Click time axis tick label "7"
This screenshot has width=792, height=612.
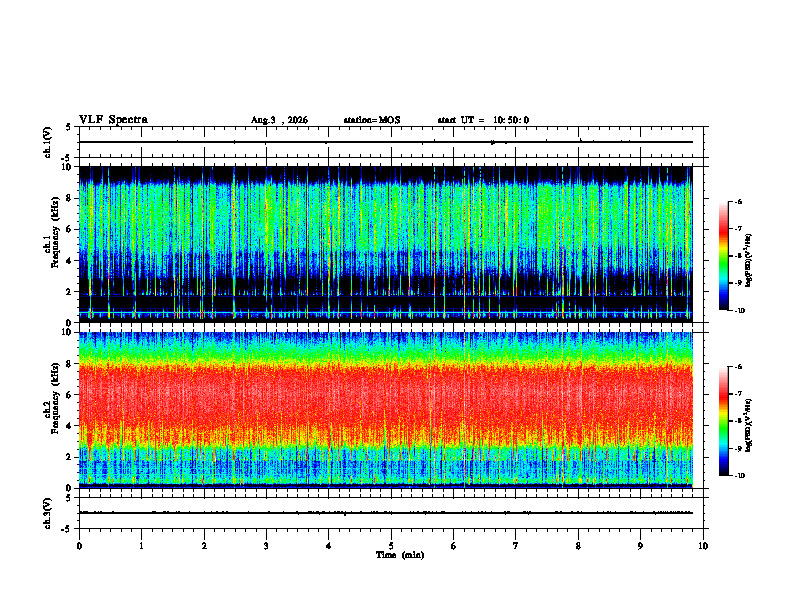pos(516,546)
